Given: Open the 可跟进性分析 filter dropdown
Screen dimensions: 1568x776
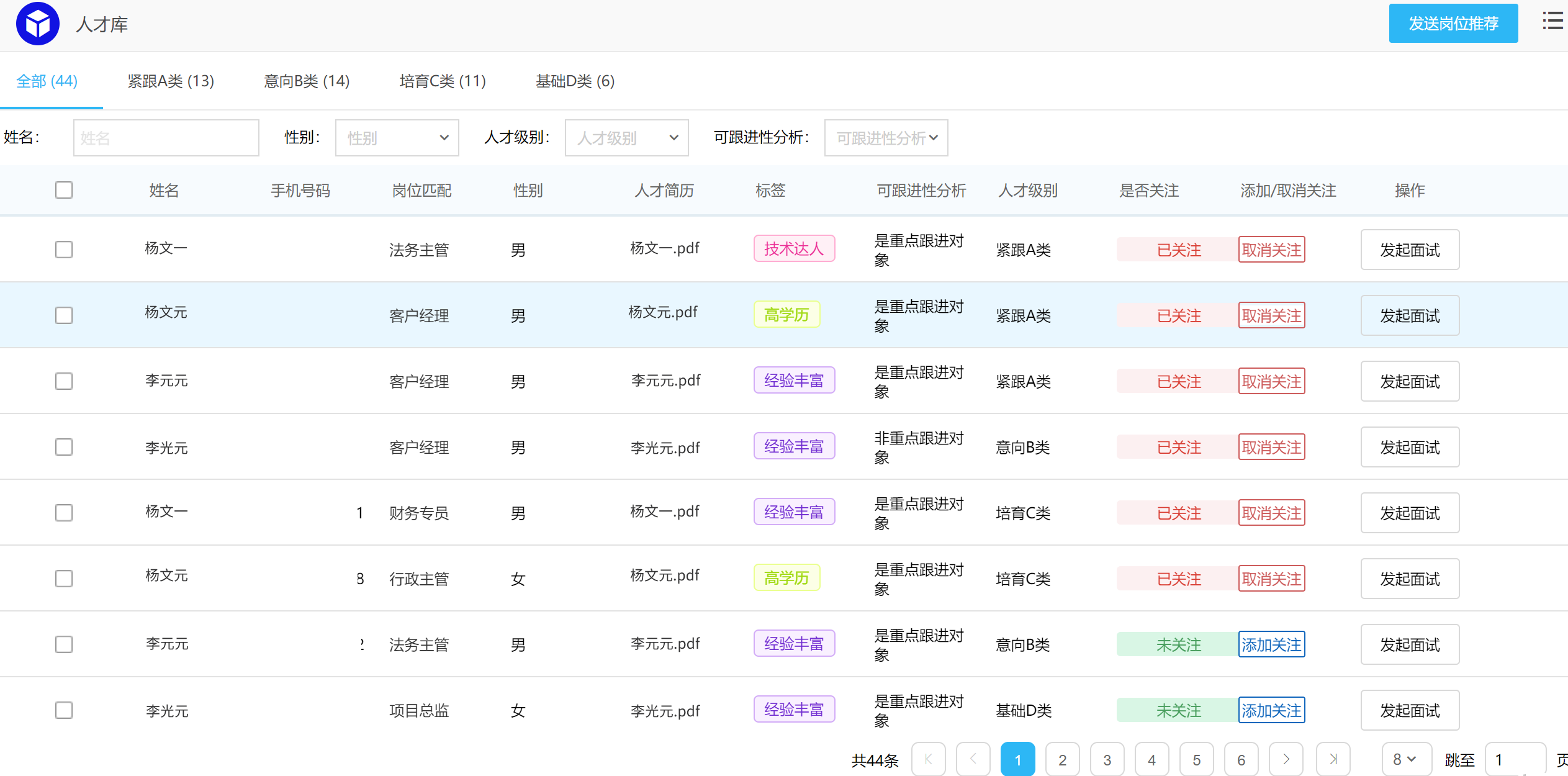Looking at the screenshot, I should coord(886,138).
